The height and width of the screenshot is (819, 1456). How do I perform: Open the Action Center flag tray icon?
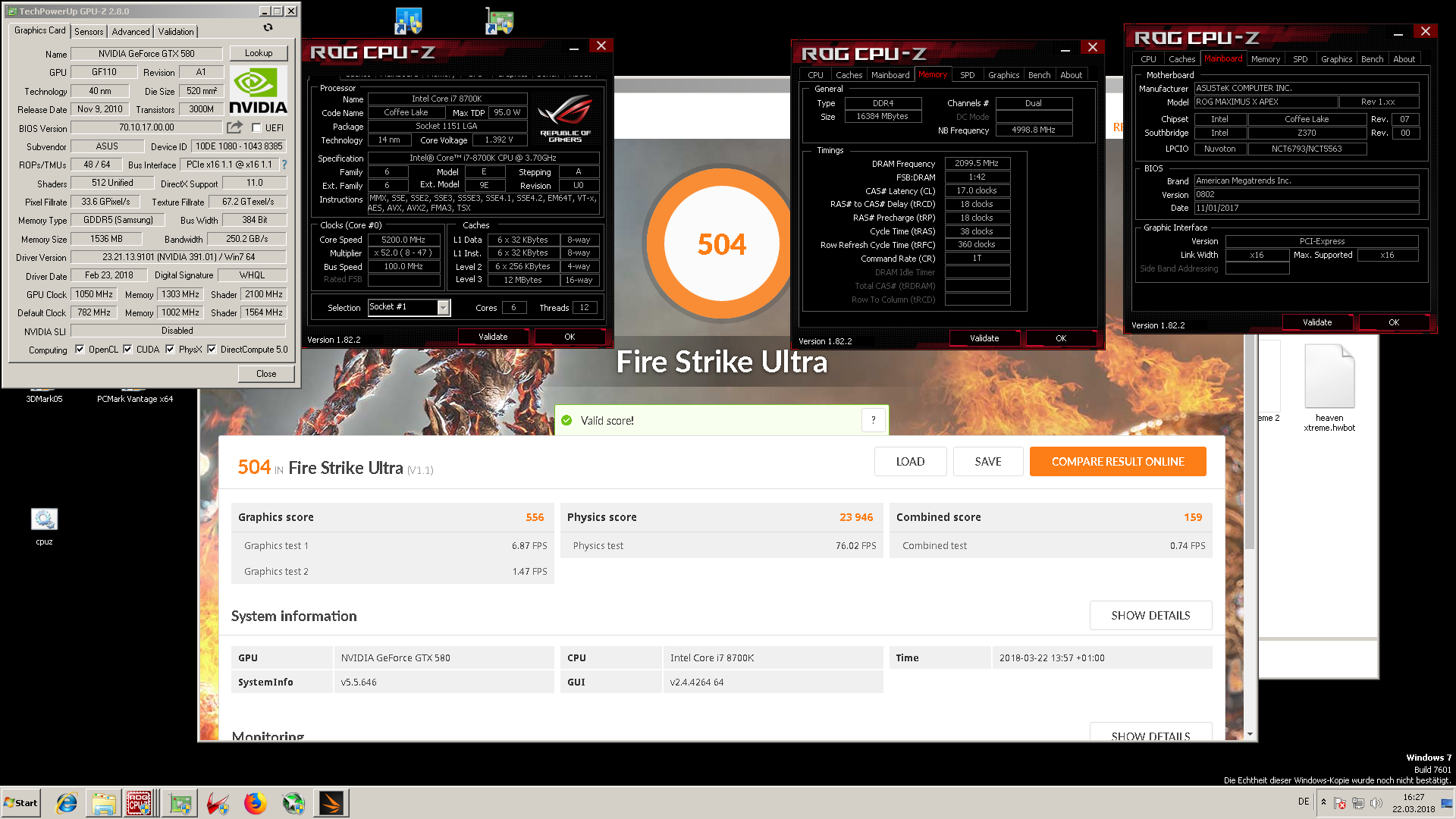tap(1340, 802)
